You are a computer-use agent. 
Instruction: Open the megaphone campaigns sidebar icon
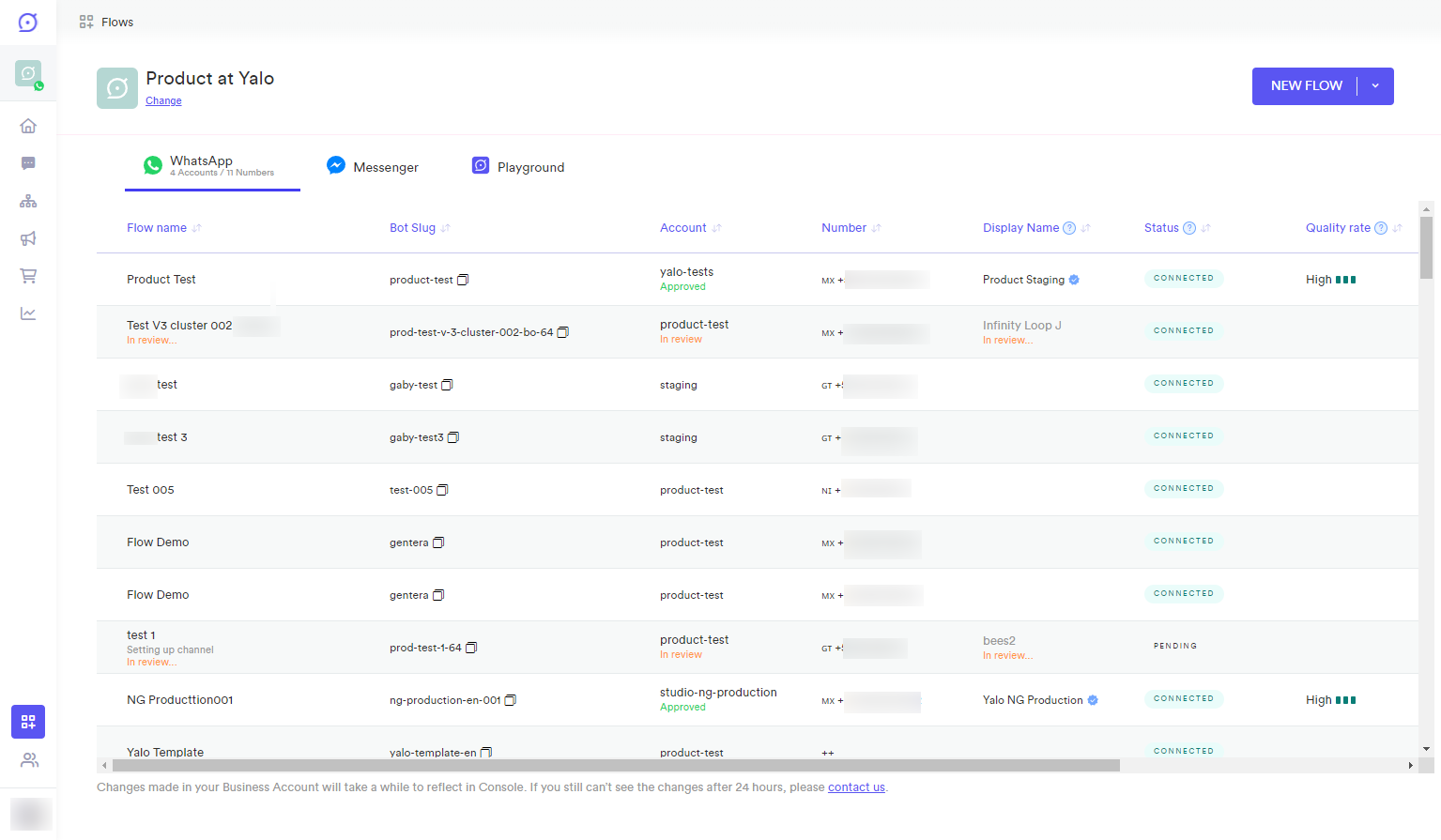click(28, 238)
